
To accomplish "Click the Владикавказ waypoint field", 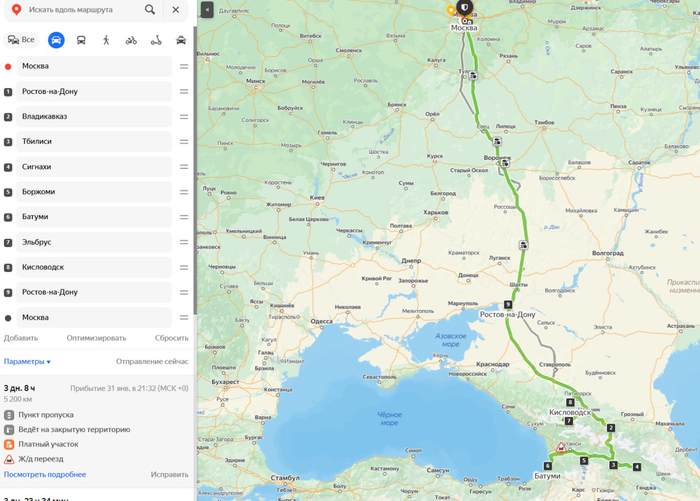I will pyautogui.click(x=95, y=116).
